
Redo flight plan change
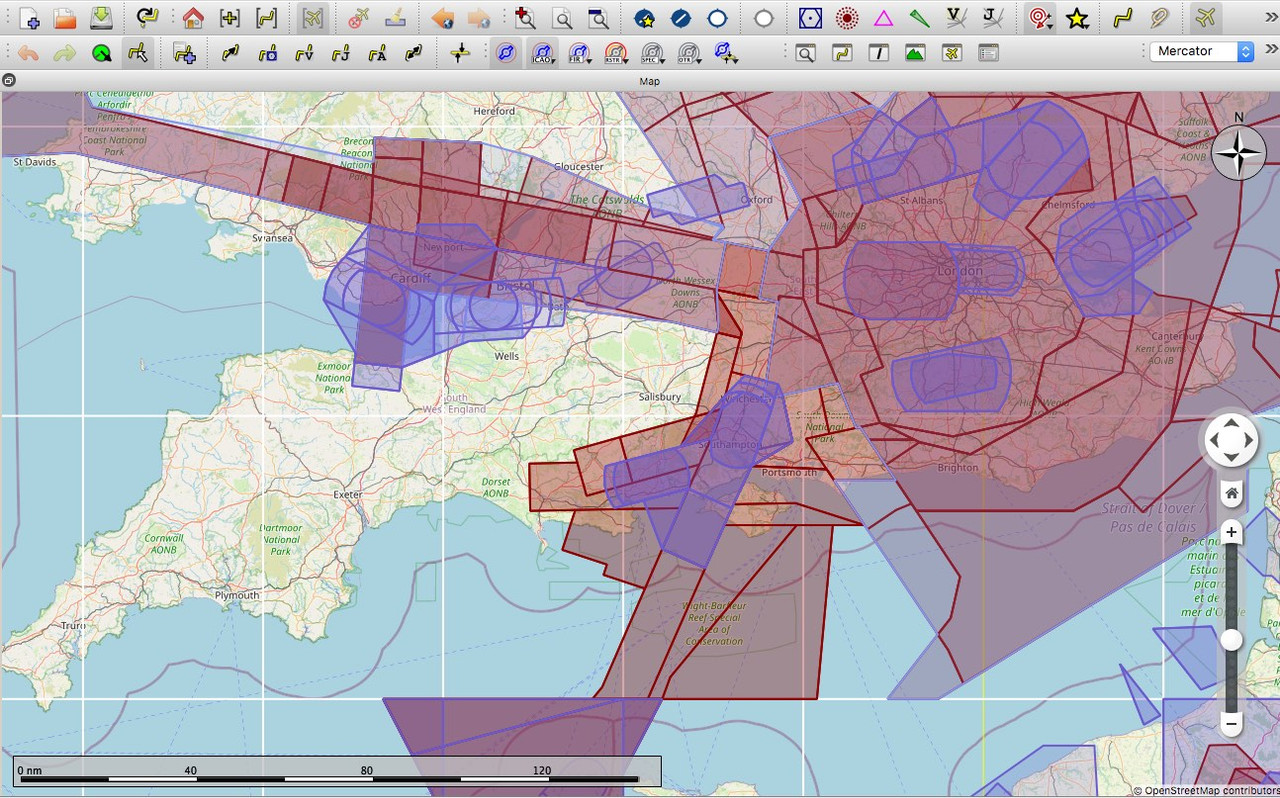[64, 53]
